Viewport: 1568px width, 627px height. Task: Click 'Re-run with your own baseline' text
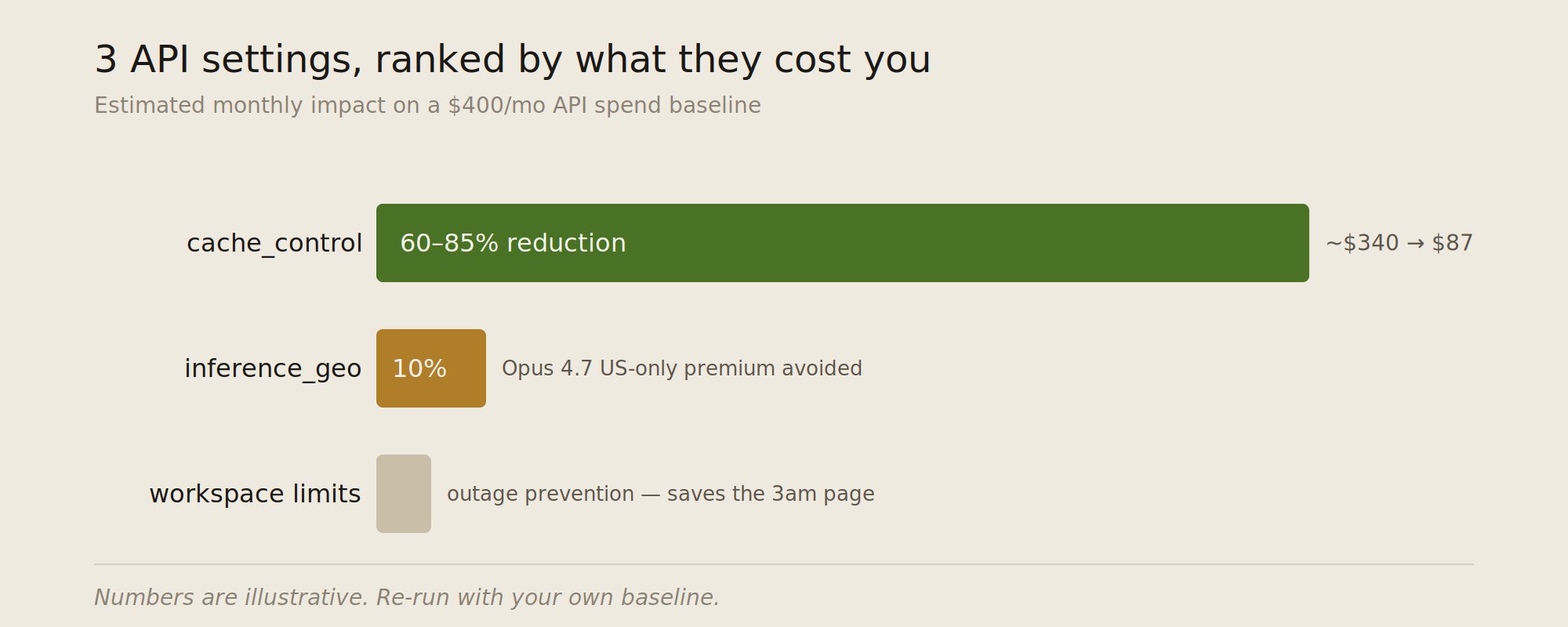547,597
